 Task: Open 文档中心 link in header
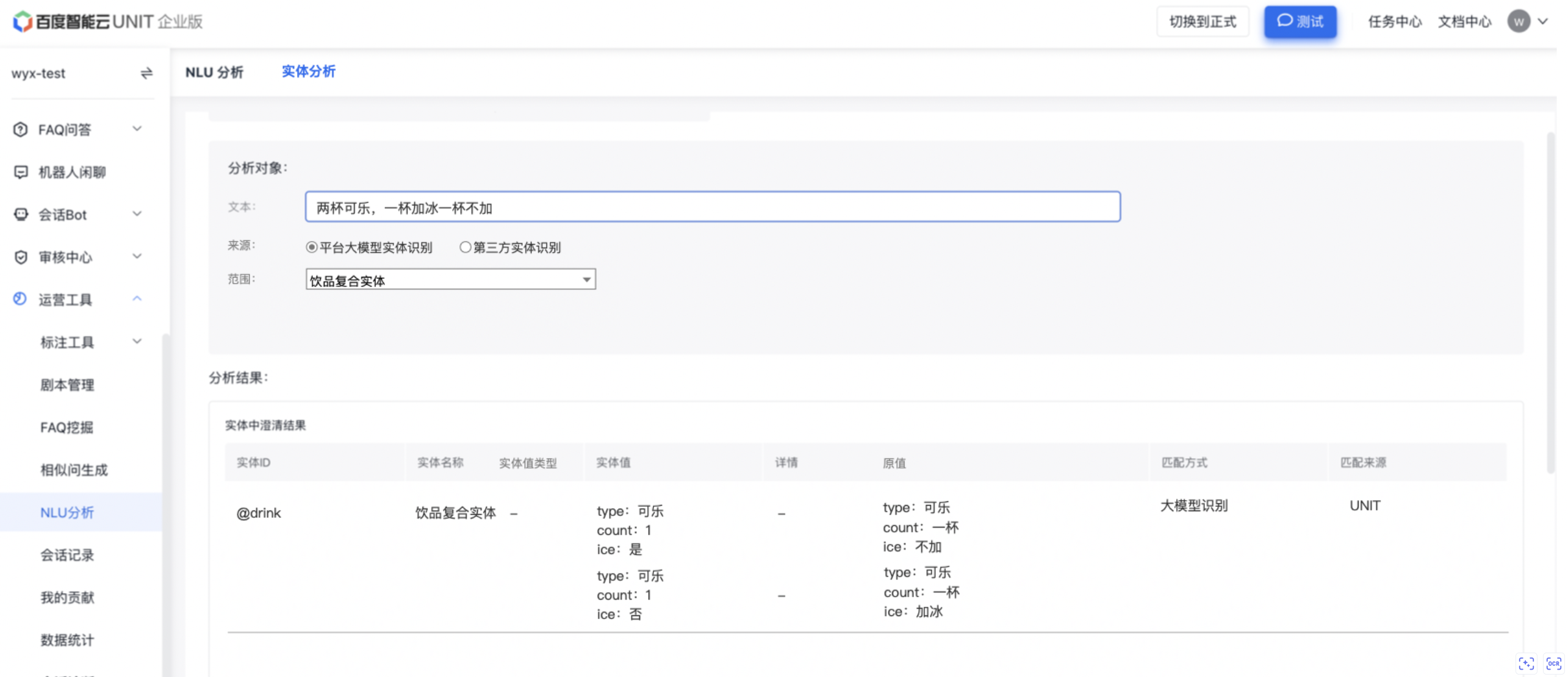pos(1464,22)
